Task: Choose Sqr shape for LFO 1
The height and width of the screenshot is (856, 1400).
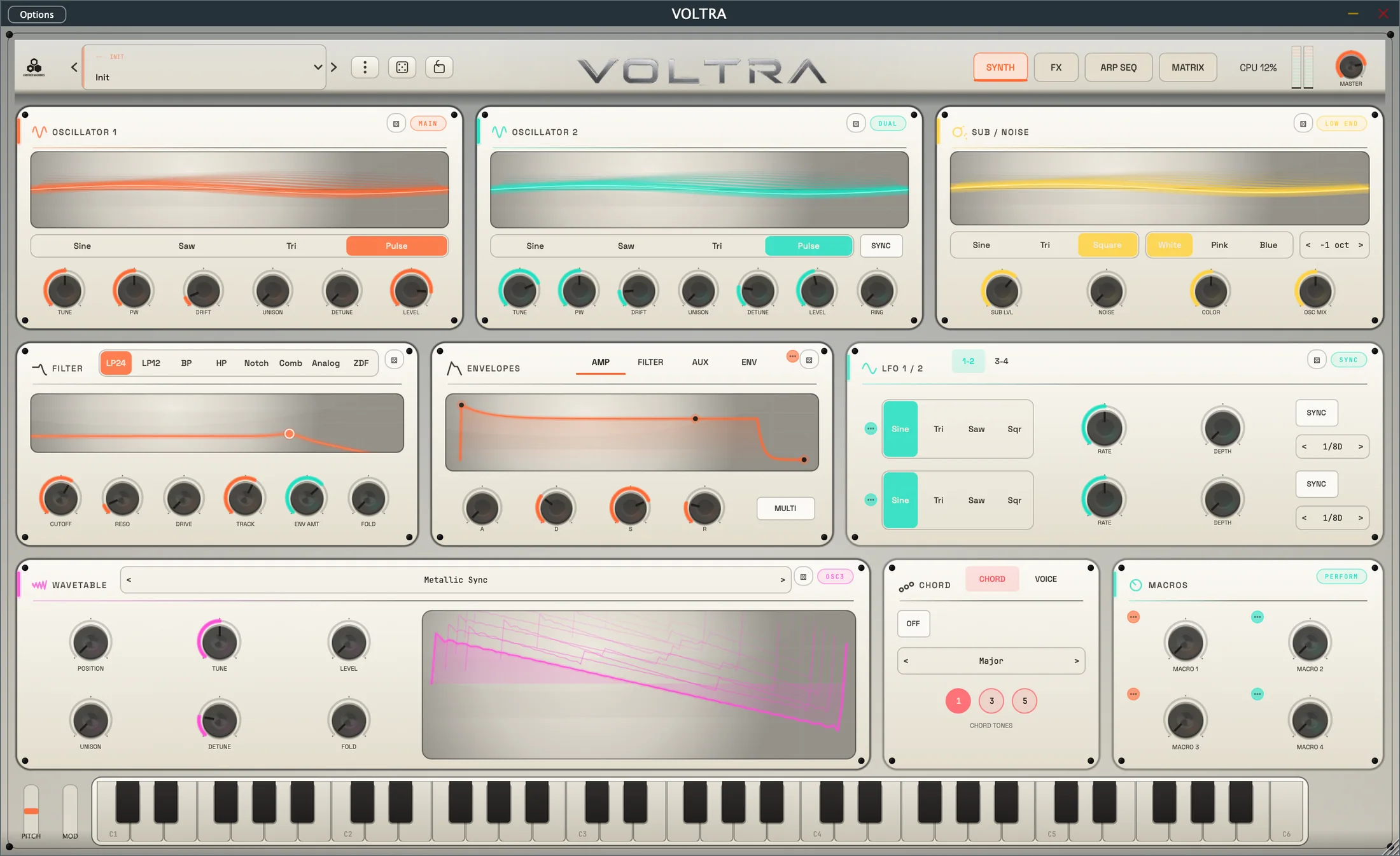Action: click(1014, 429)
